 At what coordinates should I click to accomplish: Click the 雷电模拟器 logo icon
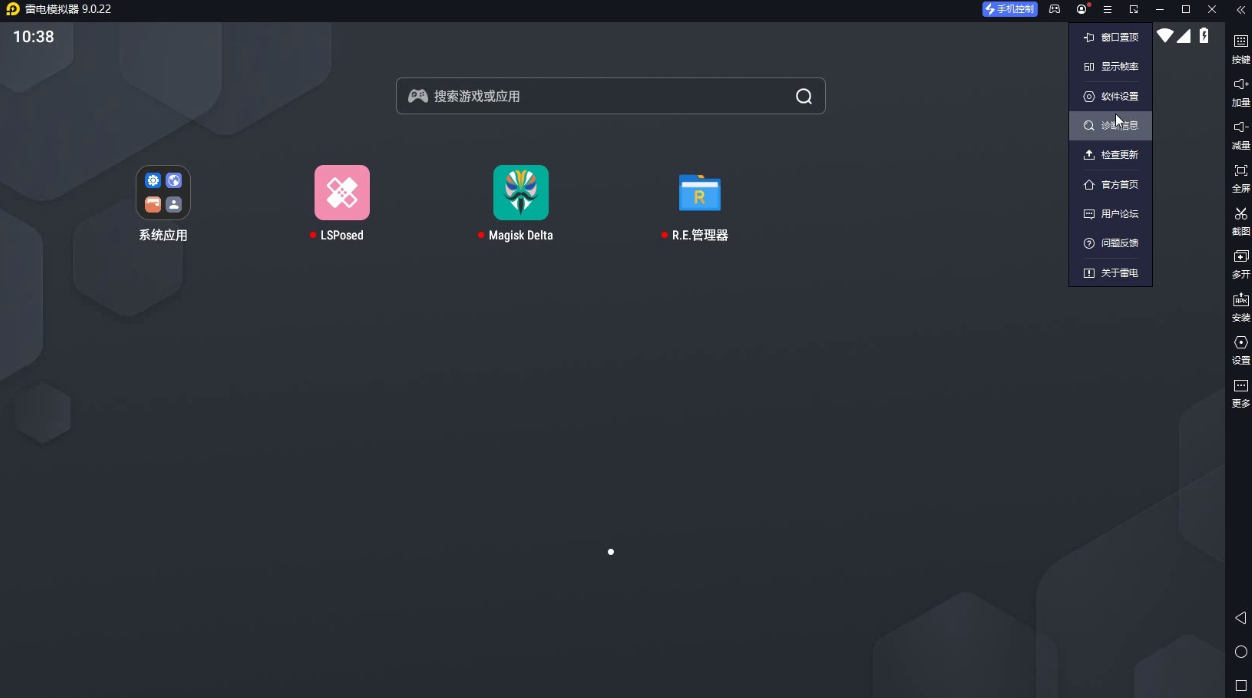click(x=12, y=9)
